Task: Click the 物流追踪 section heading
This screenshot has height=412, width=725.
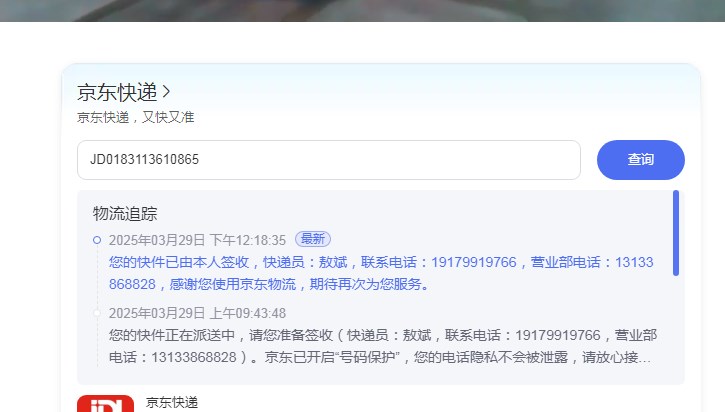Action: pyautogui.click(x=125, y=214)
